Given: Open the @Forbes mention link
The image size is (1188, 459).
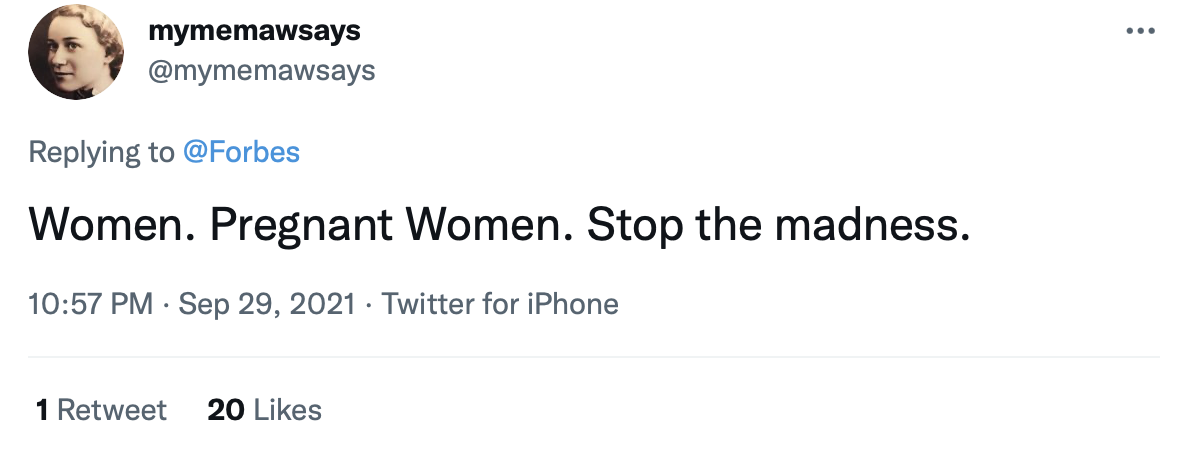Looking at the screenshot, I should tap(241, 152).
